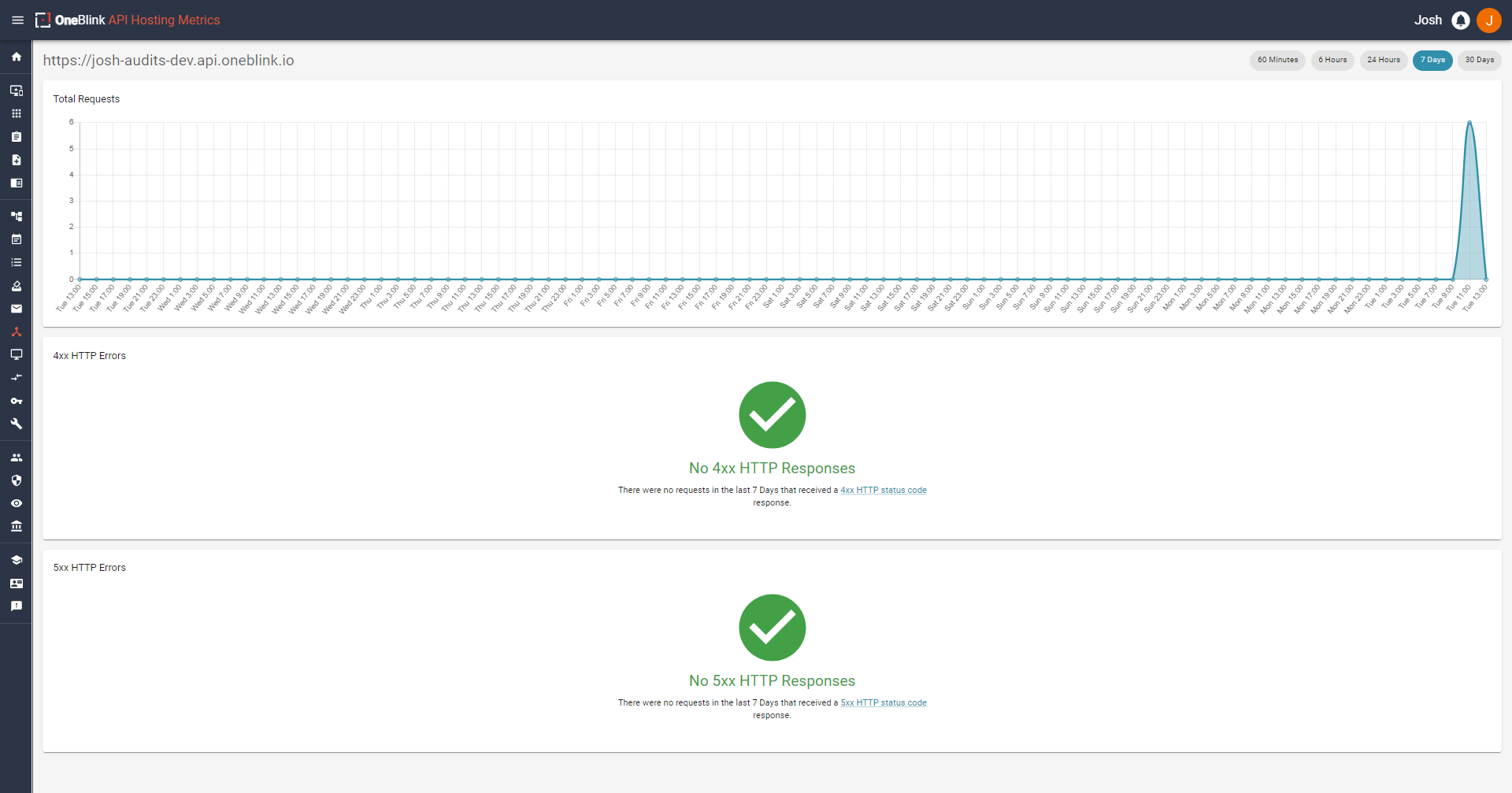Image resolution: width=1512 pixels, height=793 pixels.
Task: Select the 60 Minutes time range
Action: tap(1277, 60)
